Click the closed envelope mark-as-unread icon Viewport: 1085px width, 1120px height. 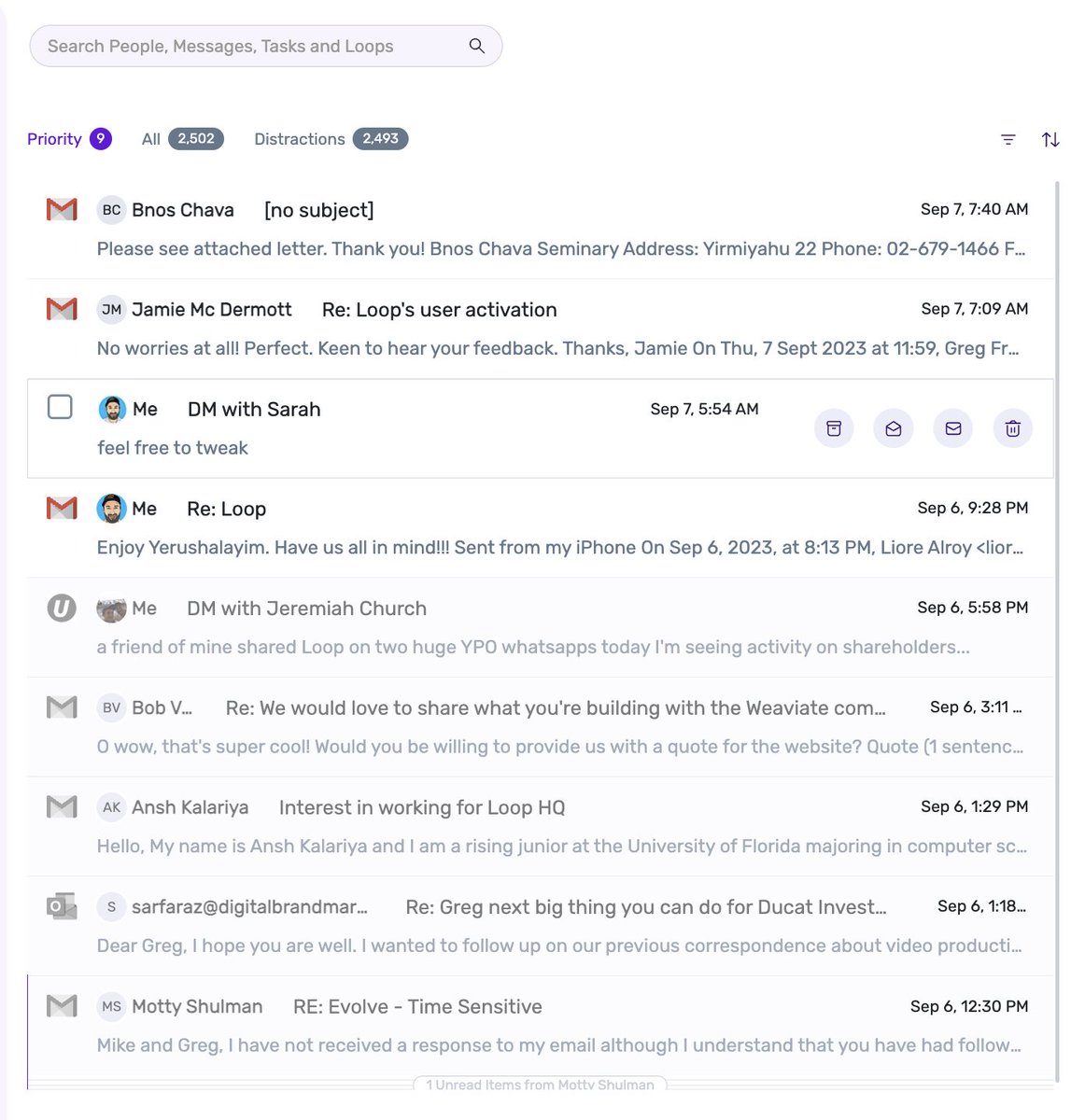(952, 428)
